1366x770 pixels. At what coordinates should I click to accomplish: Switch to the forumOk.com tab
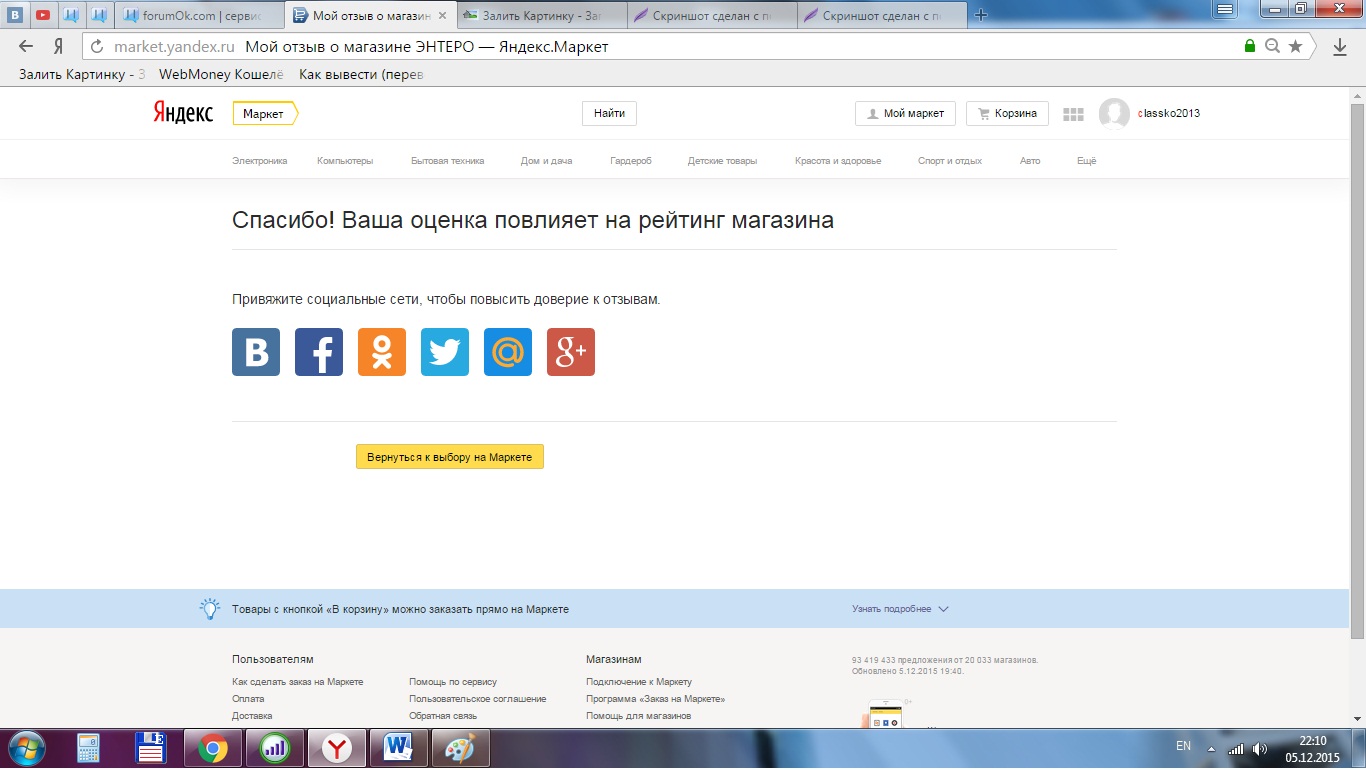(200, 15)
